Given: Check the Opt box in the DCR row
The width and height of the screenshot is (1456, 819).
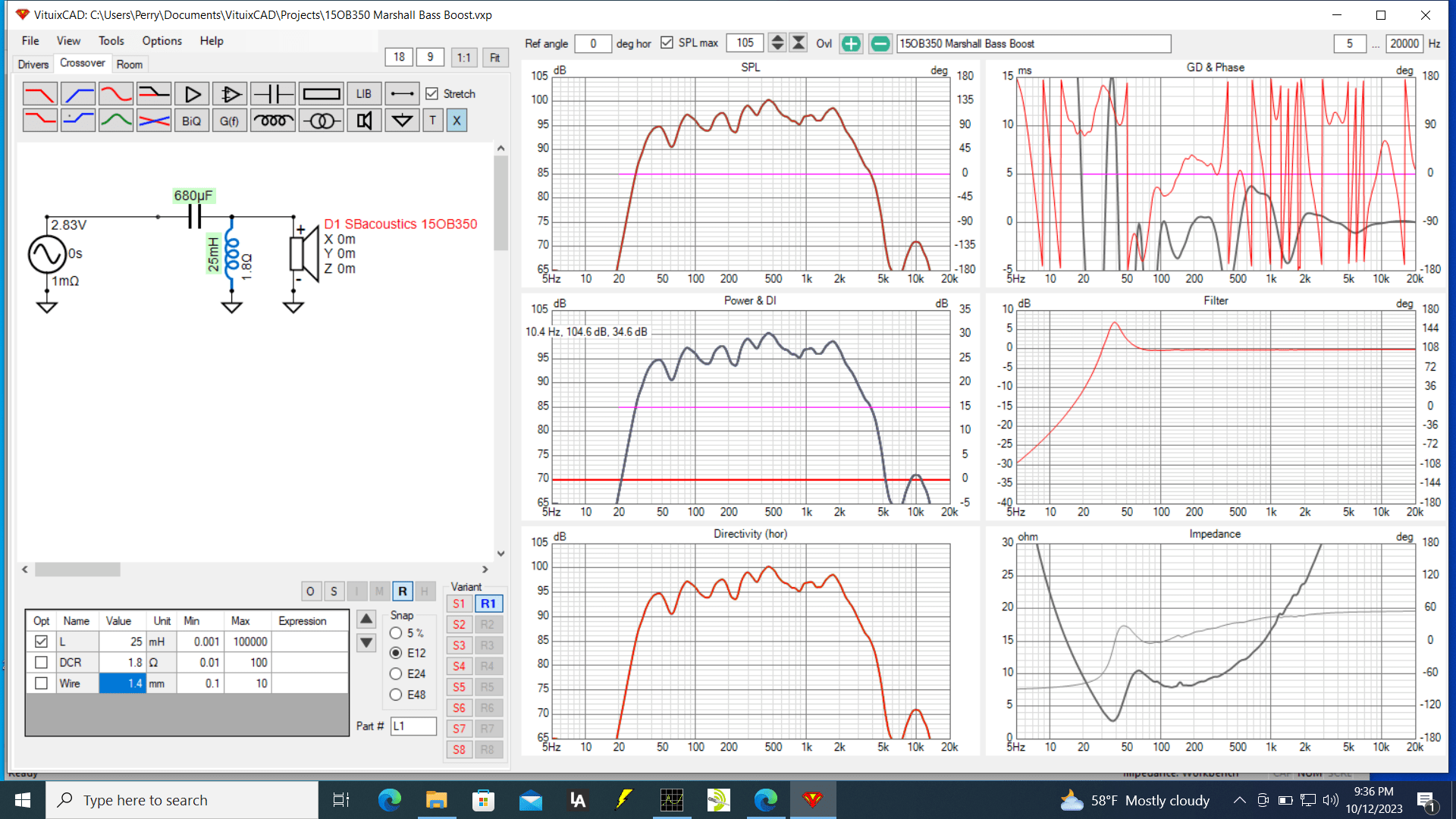Looking at the screenshot, I should tap(41, 662).
